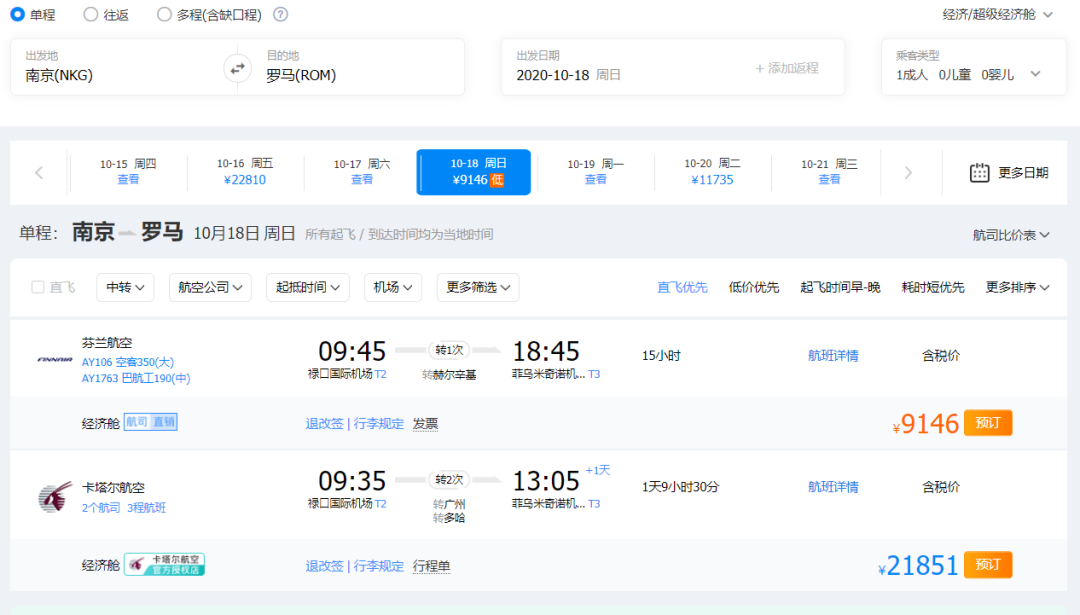The height and width of the screenshot is (615, 1080).
Task: Enable the direct flight checkbox
Action: [x=38, y=287]
